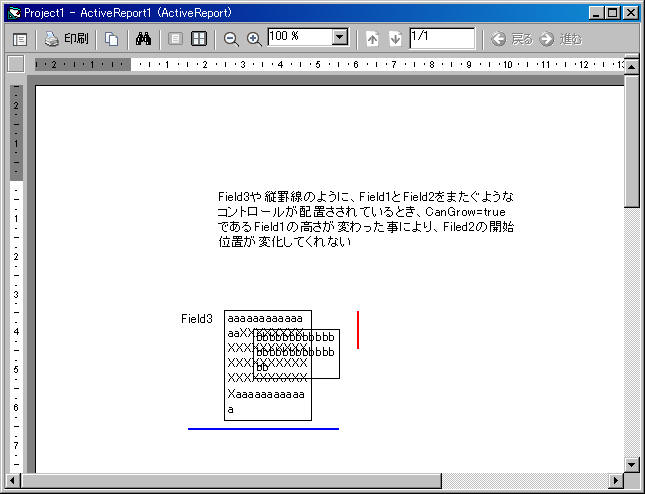Click the 進む forward button

560,39
